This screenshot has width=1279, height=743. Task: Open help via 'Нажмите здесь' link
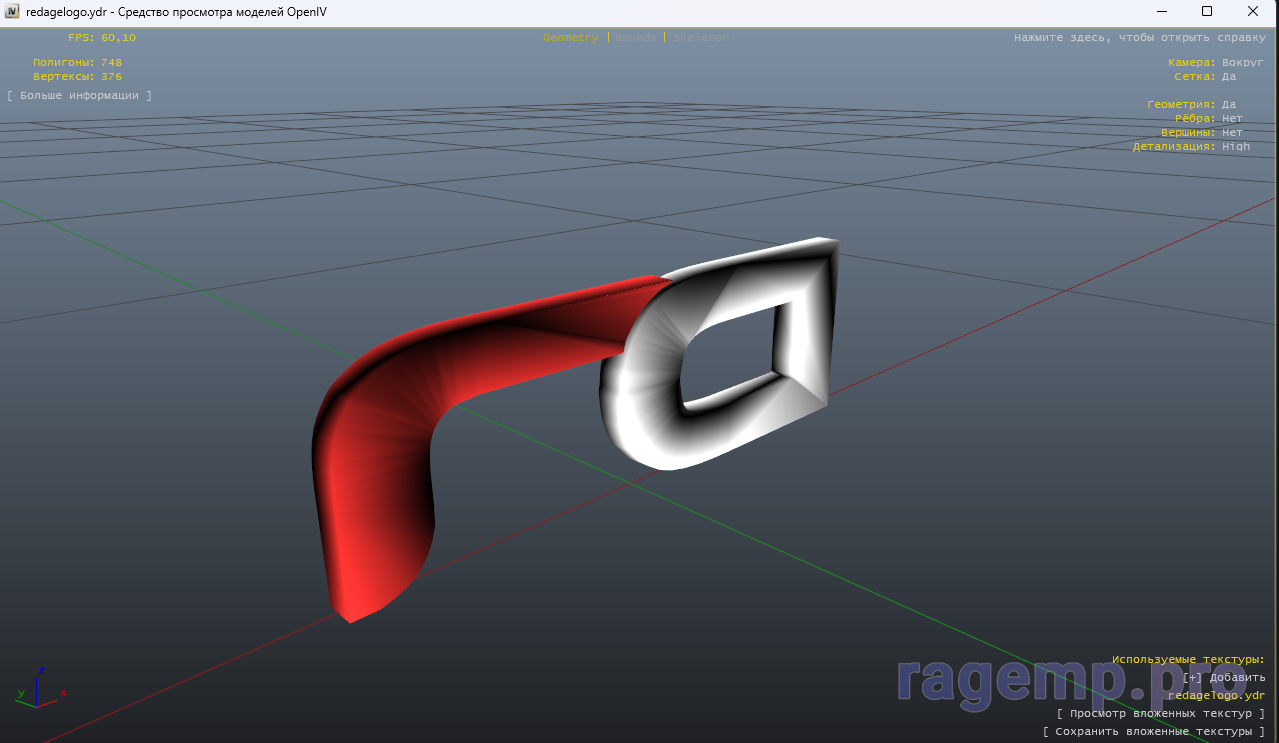1139,38
